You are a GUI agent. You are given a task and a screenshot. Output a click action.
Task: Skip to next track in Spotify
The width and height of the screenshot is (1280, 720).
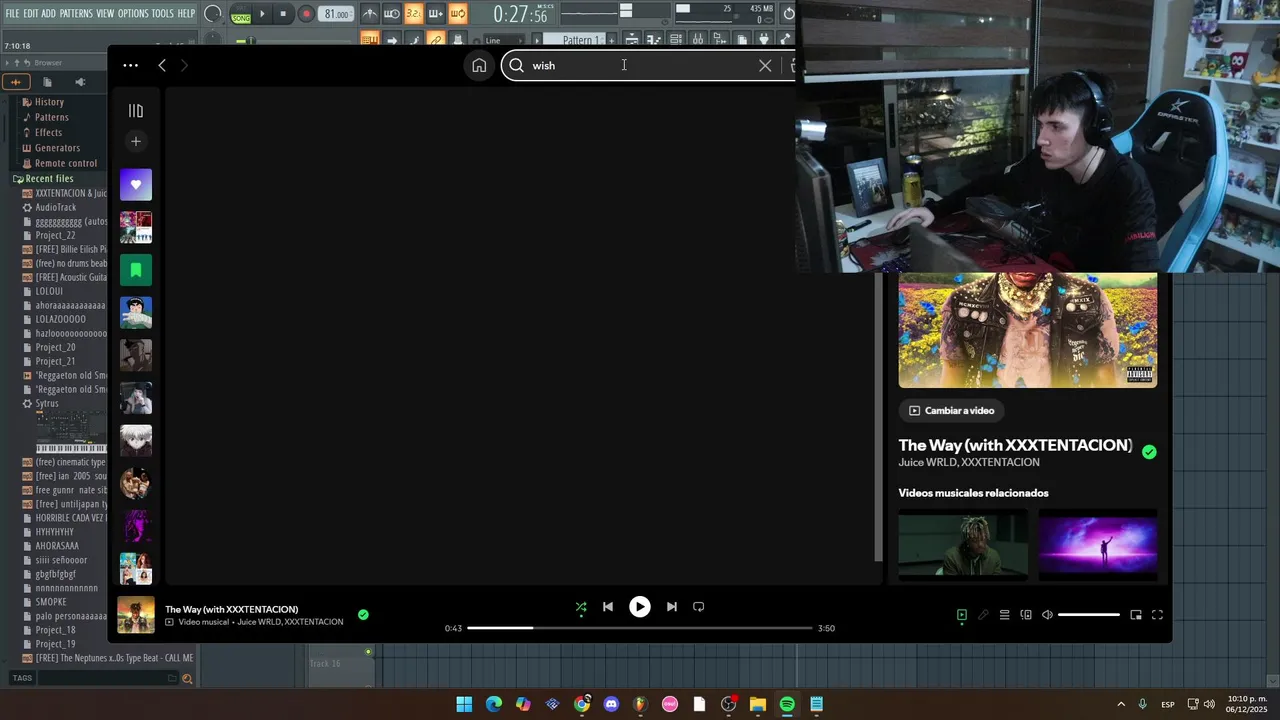pos(672,607)
